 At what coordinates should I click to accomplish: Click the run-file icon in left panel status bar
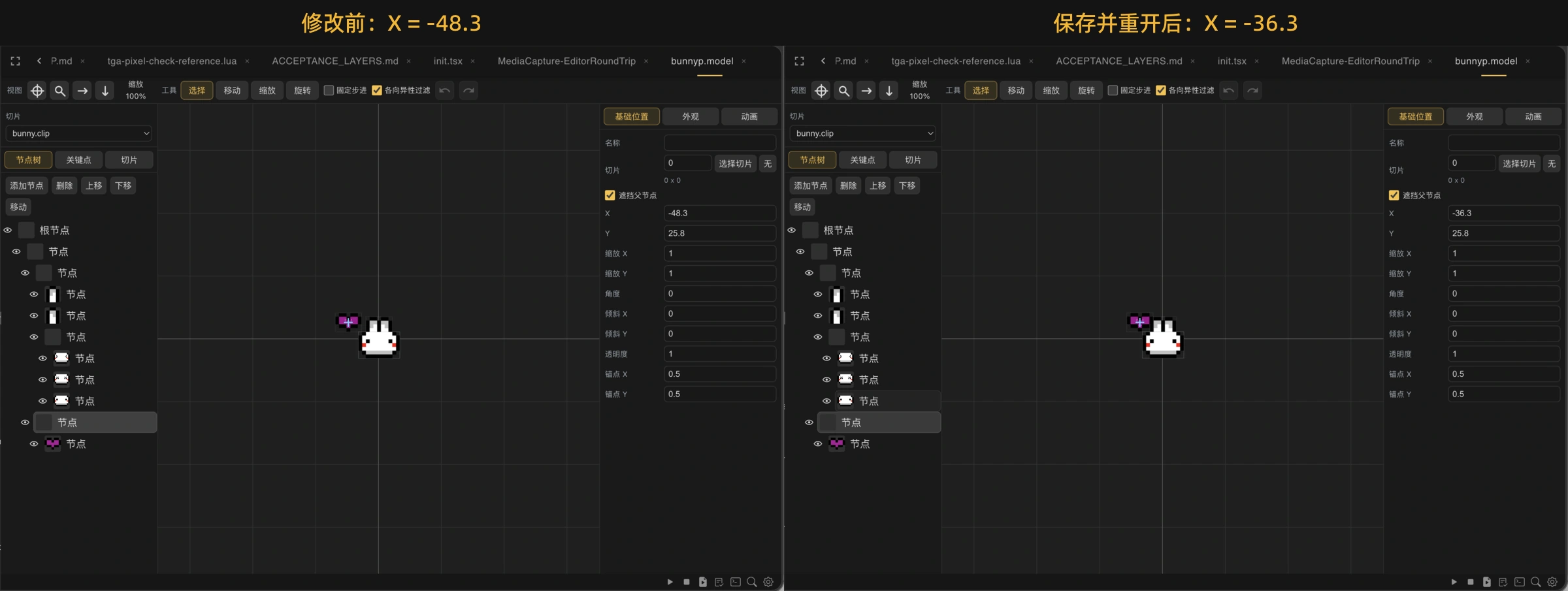click(x=702, y=582)
